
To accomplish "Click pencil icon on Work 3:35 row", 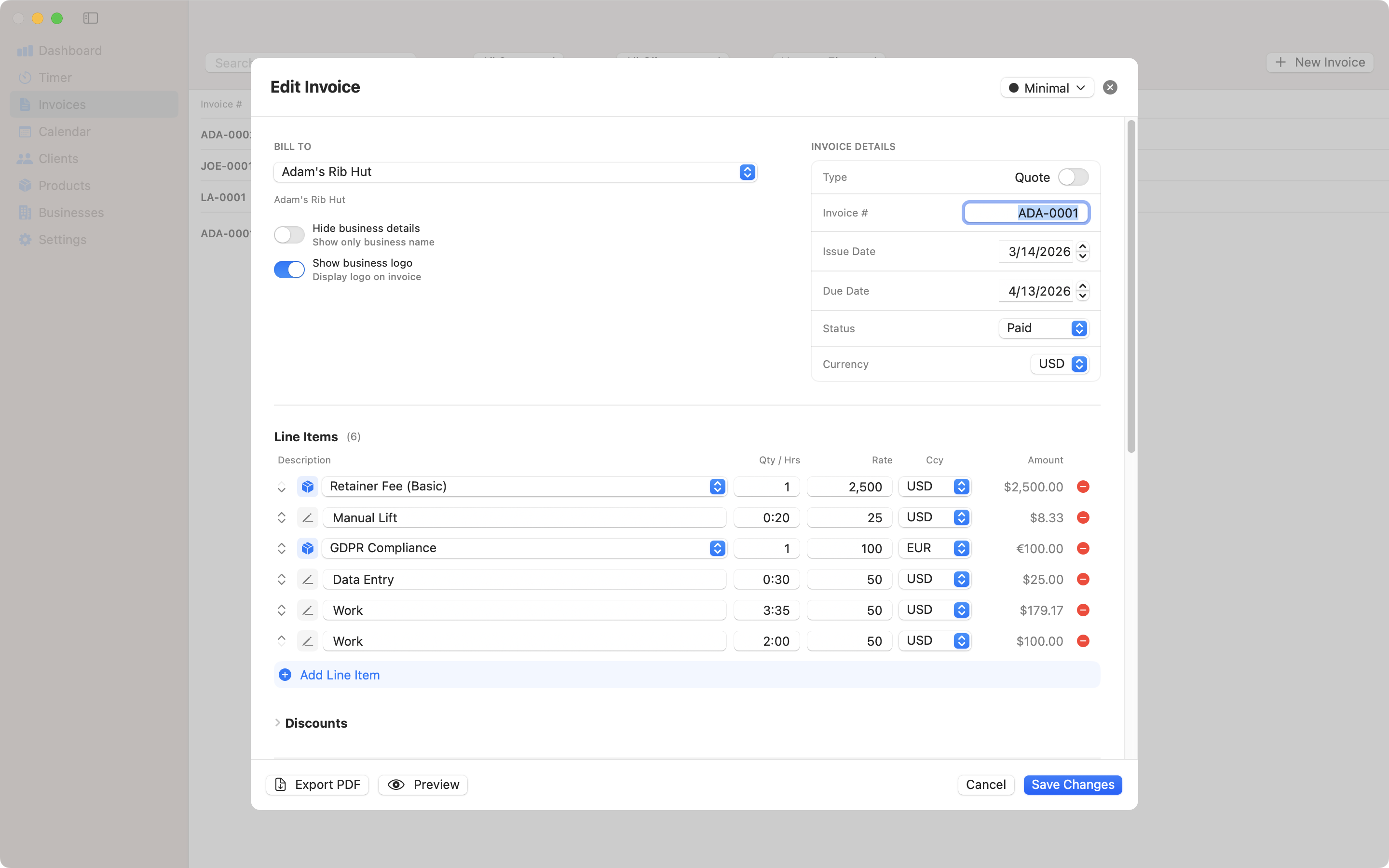I will (x=308, y=610).
